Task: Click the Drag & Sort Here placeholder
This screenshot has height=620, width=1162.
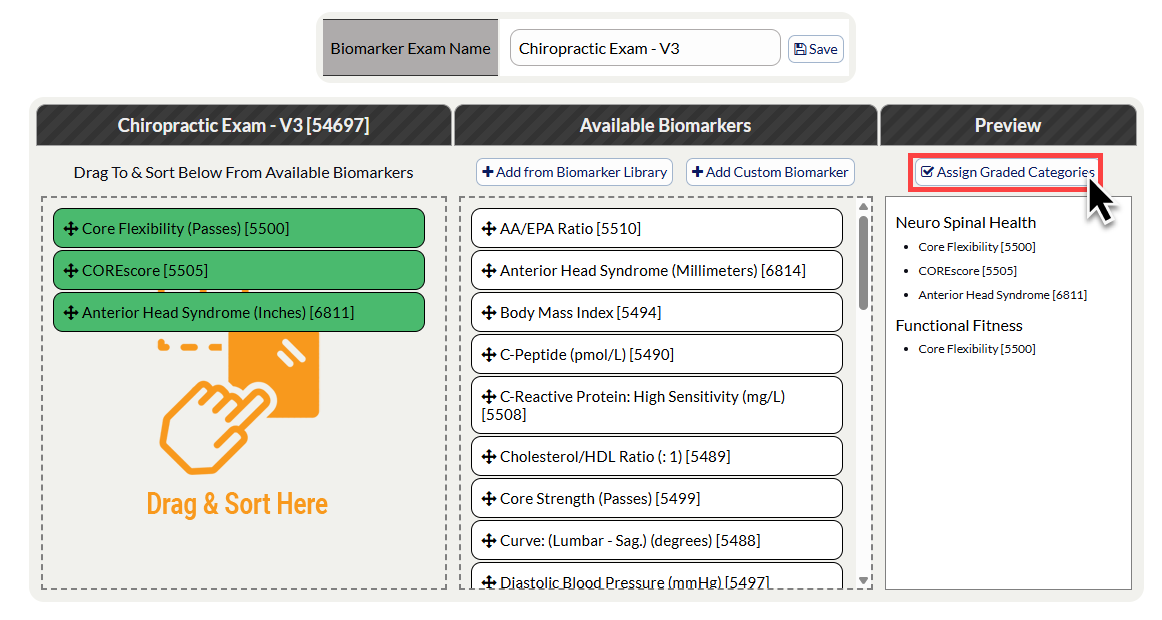Action: [x=237, y=504]
